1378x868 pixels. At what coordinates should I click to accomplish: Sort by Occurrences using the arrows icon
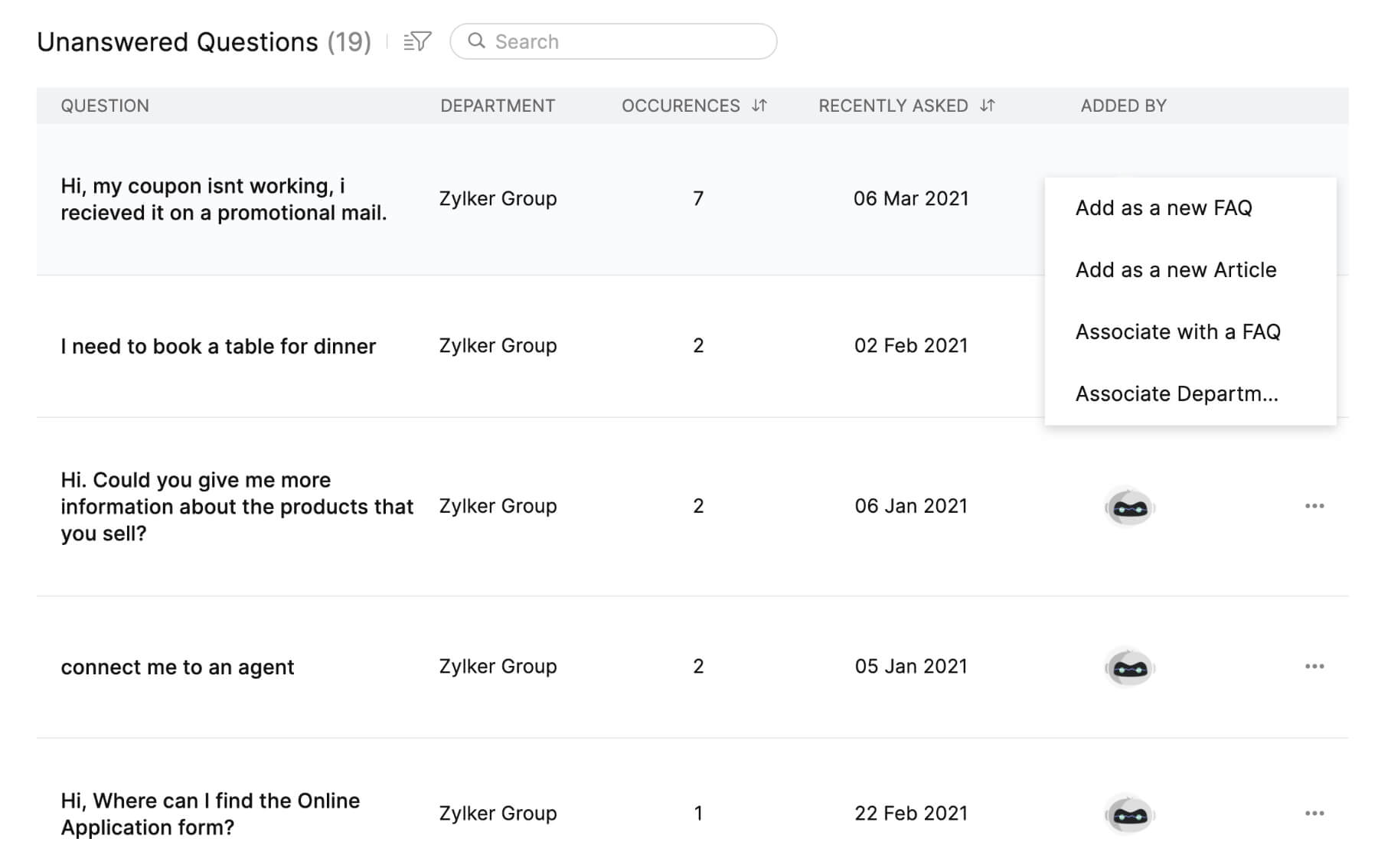click(759, 106)
